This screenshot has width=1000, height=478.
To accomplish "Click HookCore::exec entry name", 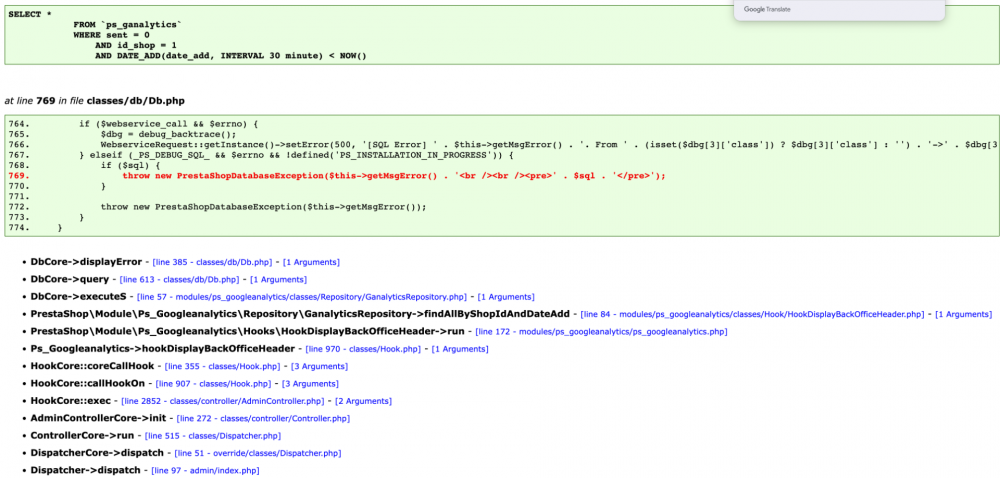I will click(x=71, y=402).
